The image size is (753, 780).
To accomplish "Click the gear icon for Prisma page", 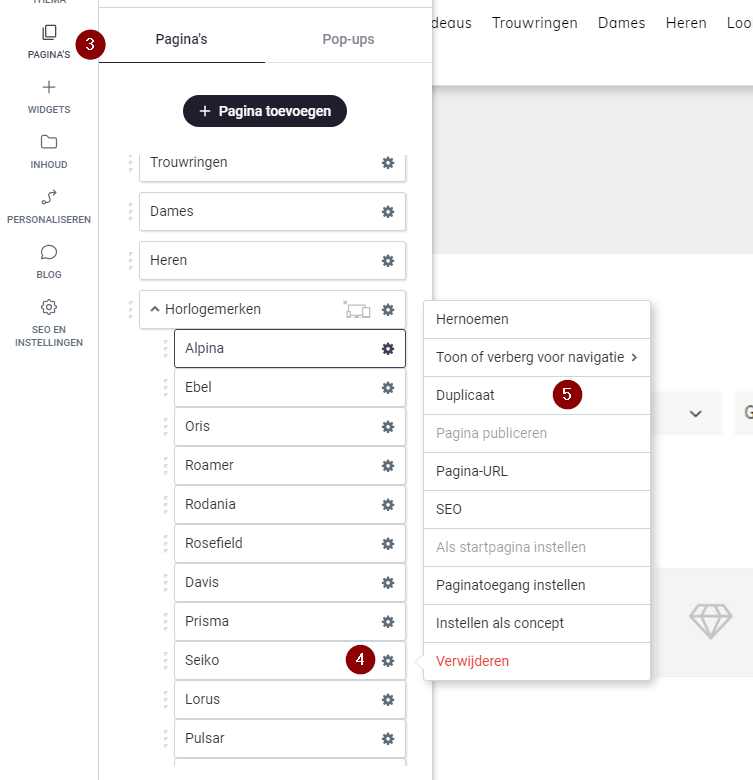I will pyautogui.click(x=388, y=622).
